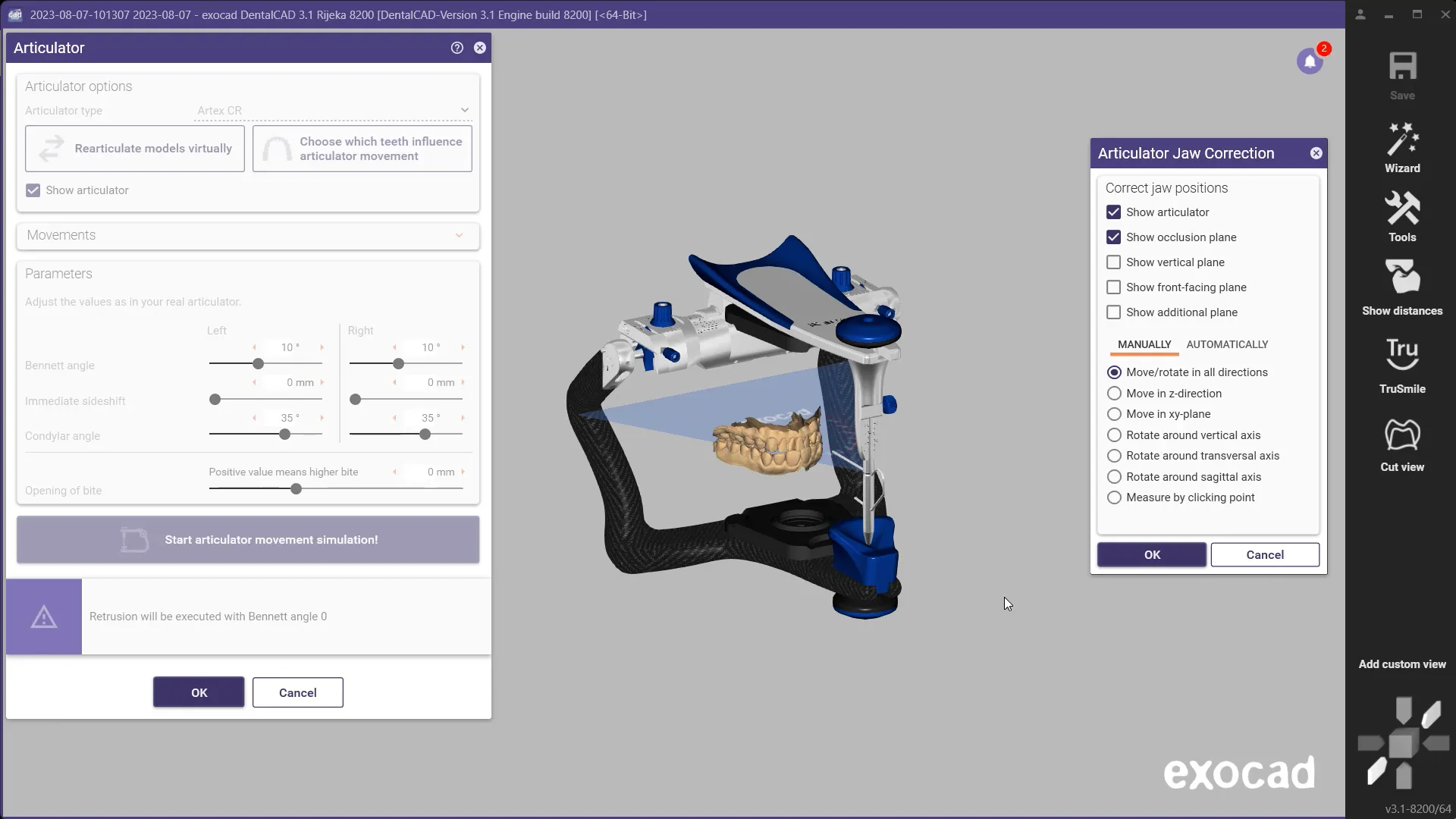Click Opening of bite slider handle

point(296,489)
